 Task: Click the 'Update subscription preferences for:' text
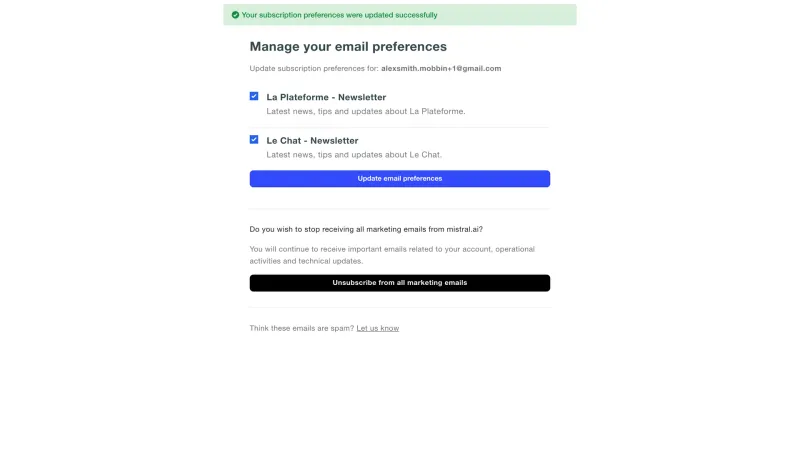click(314, 68)
